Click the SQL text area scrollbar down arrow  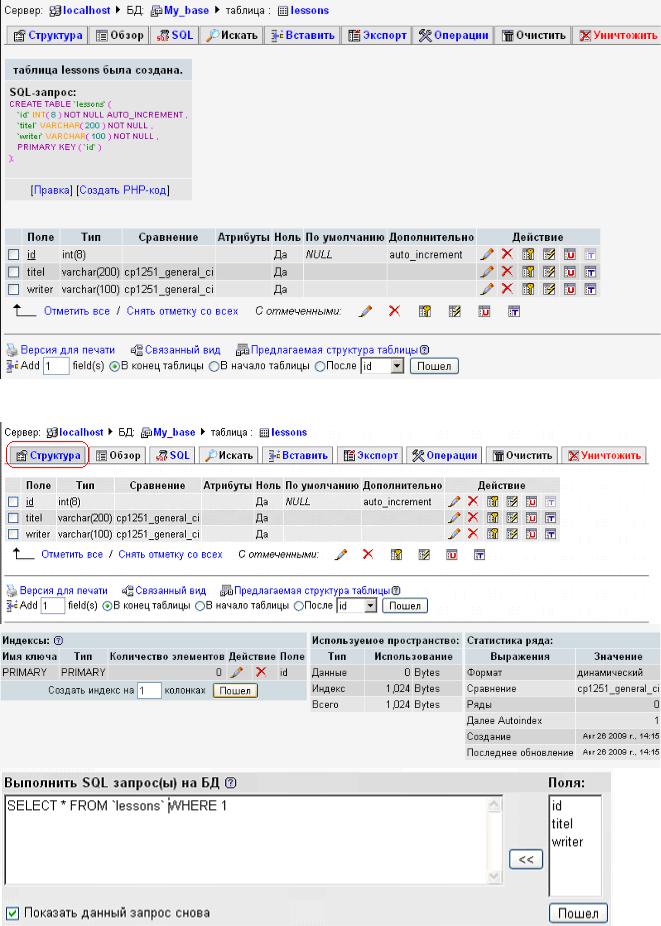496,877
